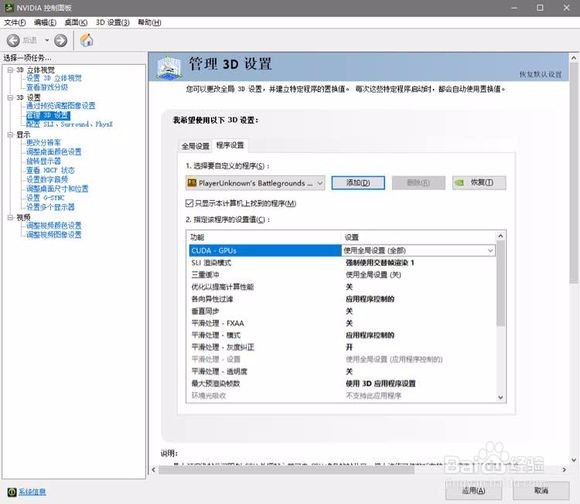Click the NVIDIA icon in the title bar
This screenshot has width=580, height=504.
pos(9,7)
